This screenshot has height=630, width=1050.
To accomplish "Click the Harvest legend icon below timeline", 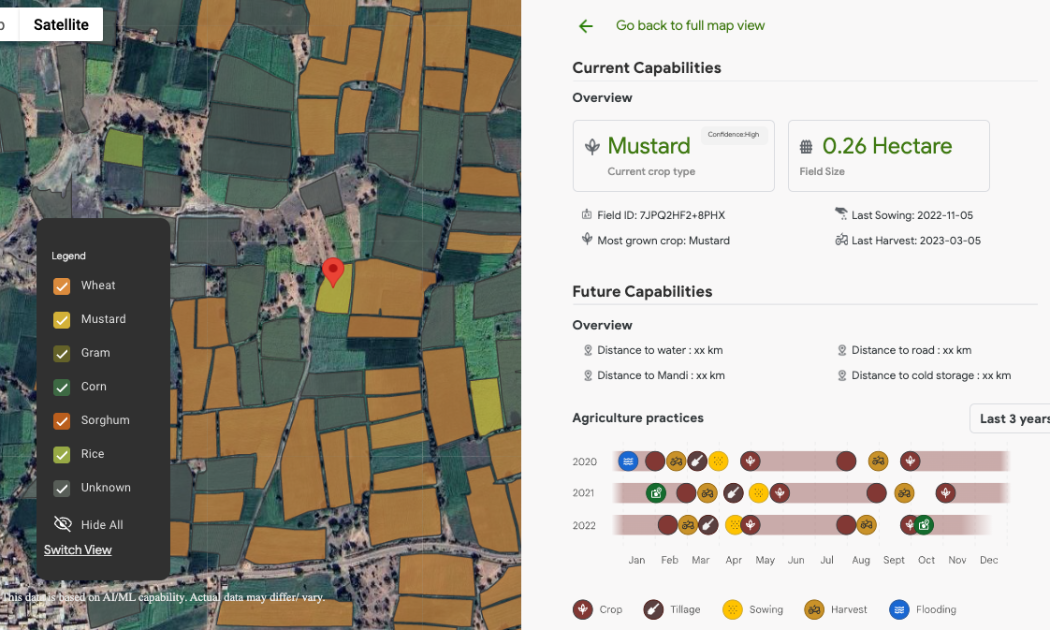I will [x=814, y=609].
